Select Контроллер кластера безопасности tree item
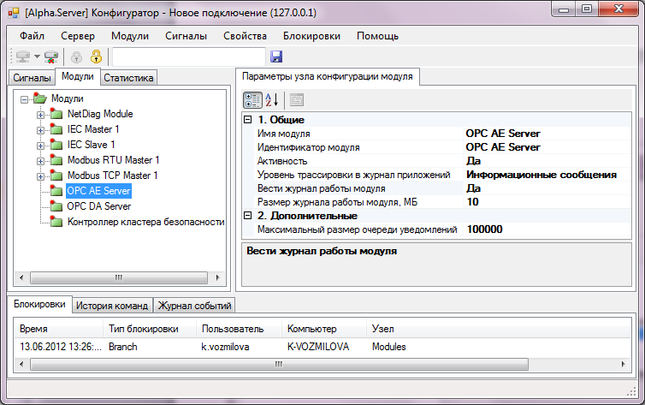The width and height of the screenshot is (645, 405). 146,222
